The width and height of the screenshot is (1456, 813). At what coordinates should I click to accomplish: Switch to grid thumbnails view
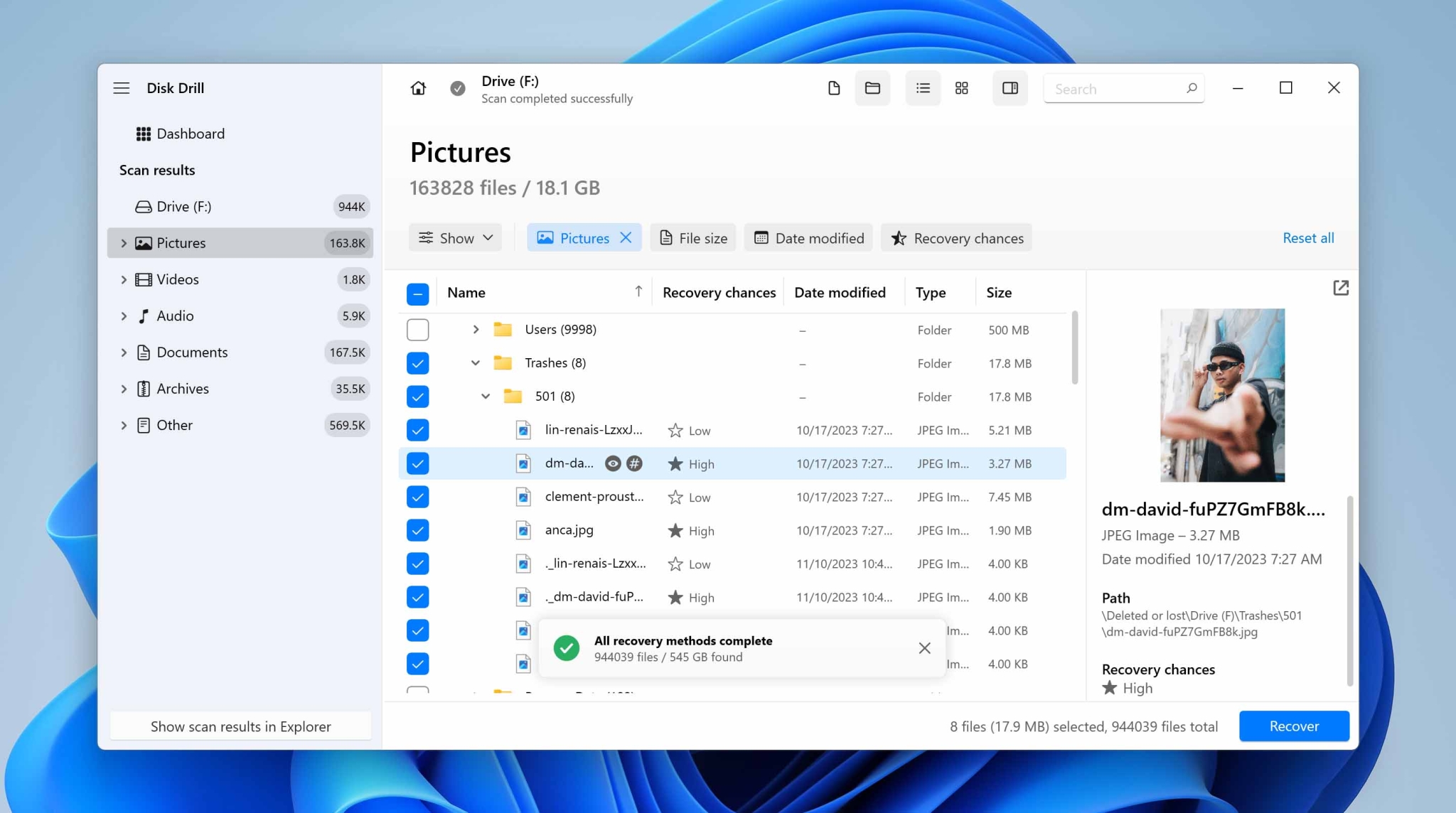[961, 88]
